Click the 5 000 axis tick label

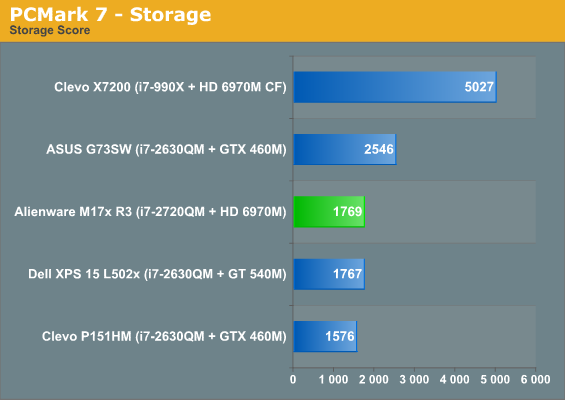pyautogui.click(x=495, y=379)
